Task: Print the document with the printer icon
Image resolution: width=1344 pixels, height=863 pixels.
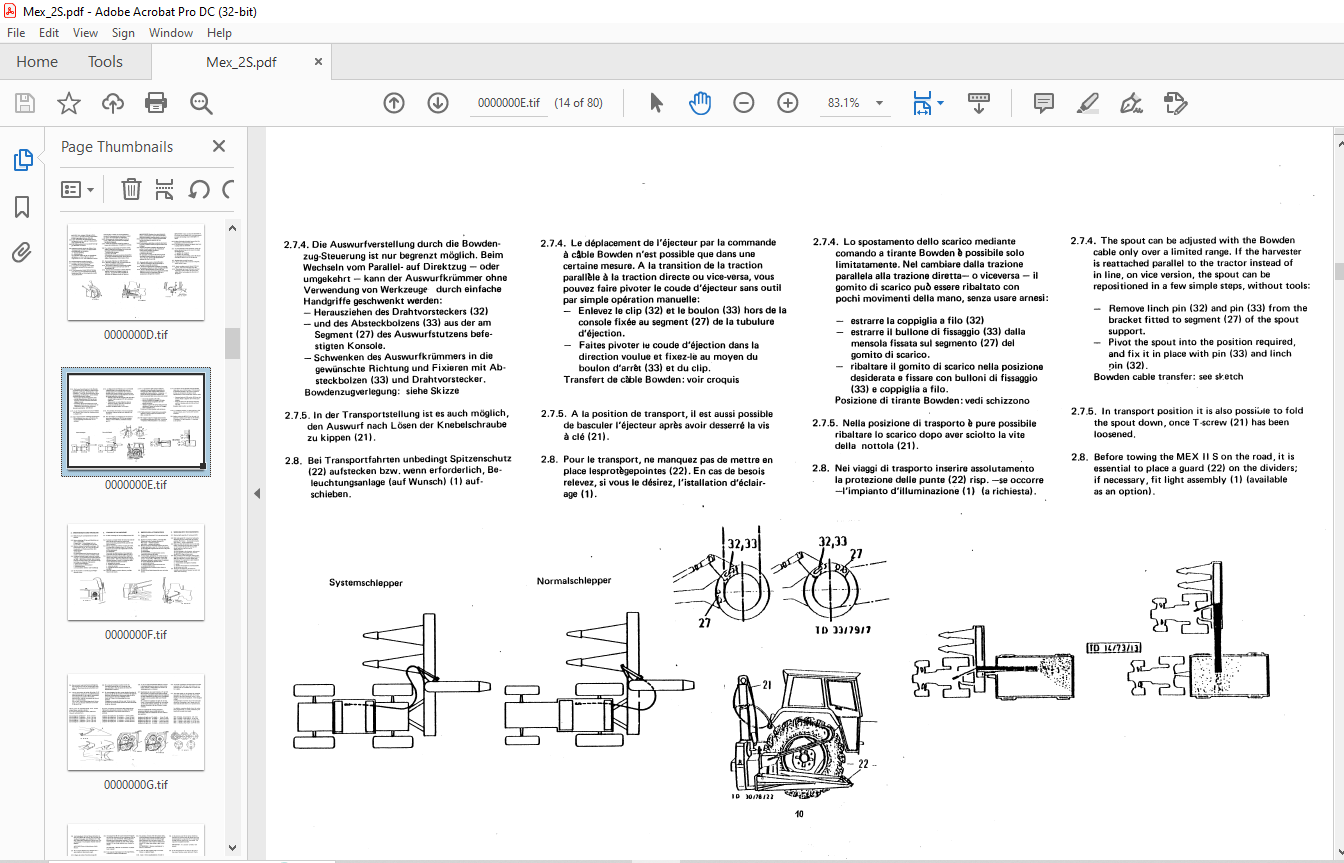Action: 156,103
